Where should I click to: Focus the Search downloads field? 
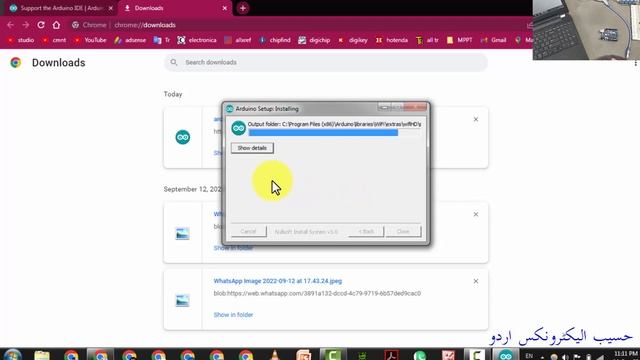[x=326, y=62]
